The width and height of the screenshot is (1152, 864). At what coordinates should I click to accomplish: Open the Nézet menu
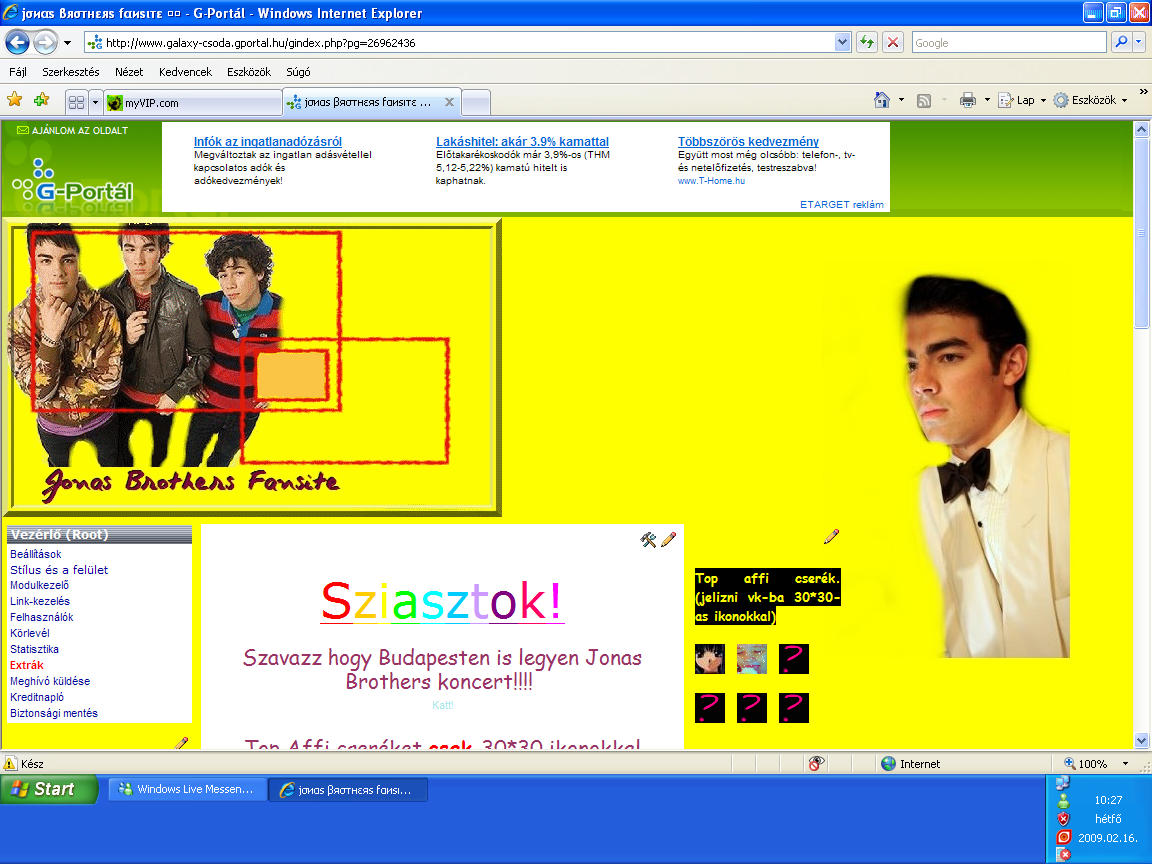pyautogui.click(x=129, y=72)
